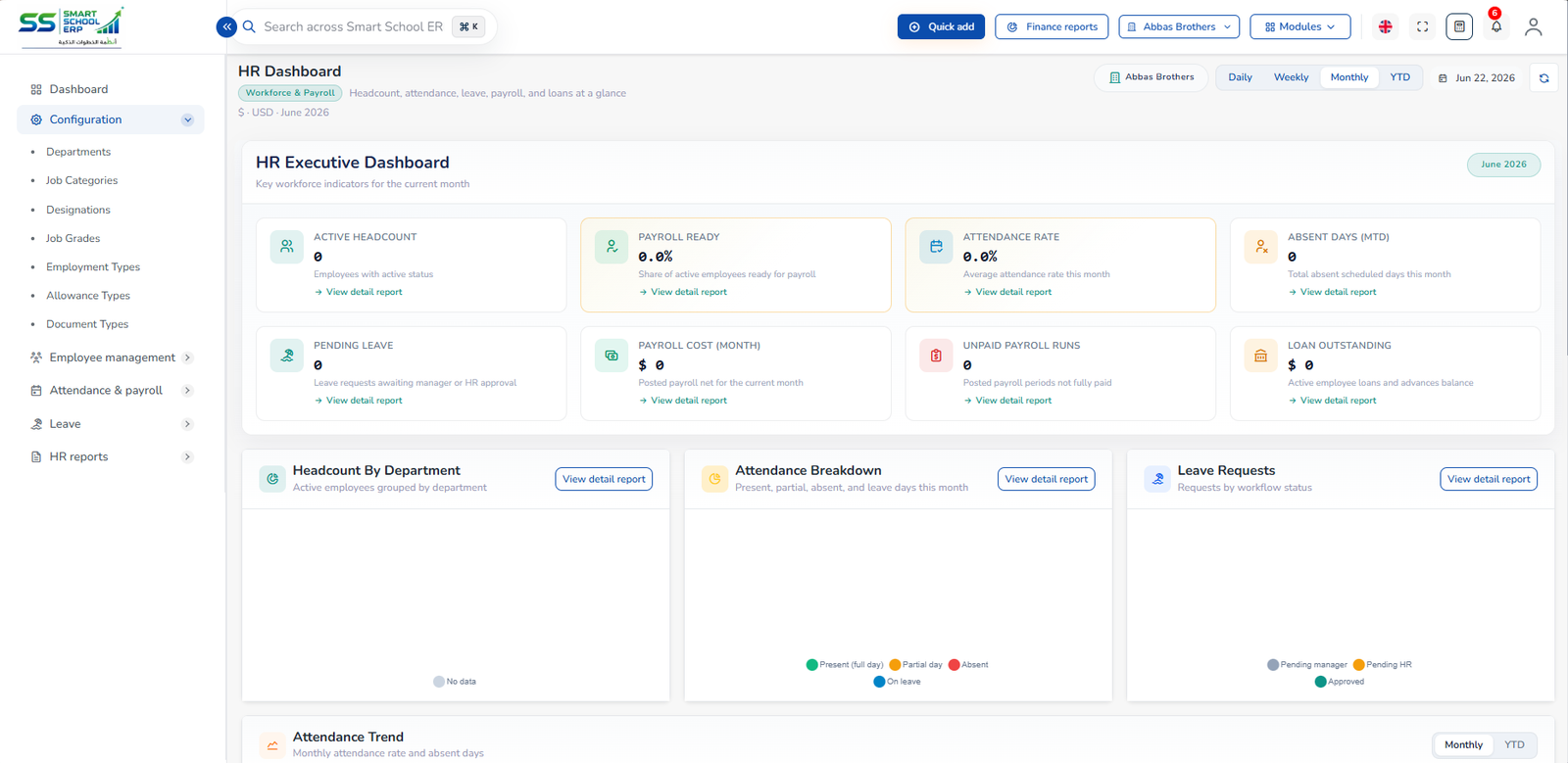Open the Modules dropdown

[1299, 26]
